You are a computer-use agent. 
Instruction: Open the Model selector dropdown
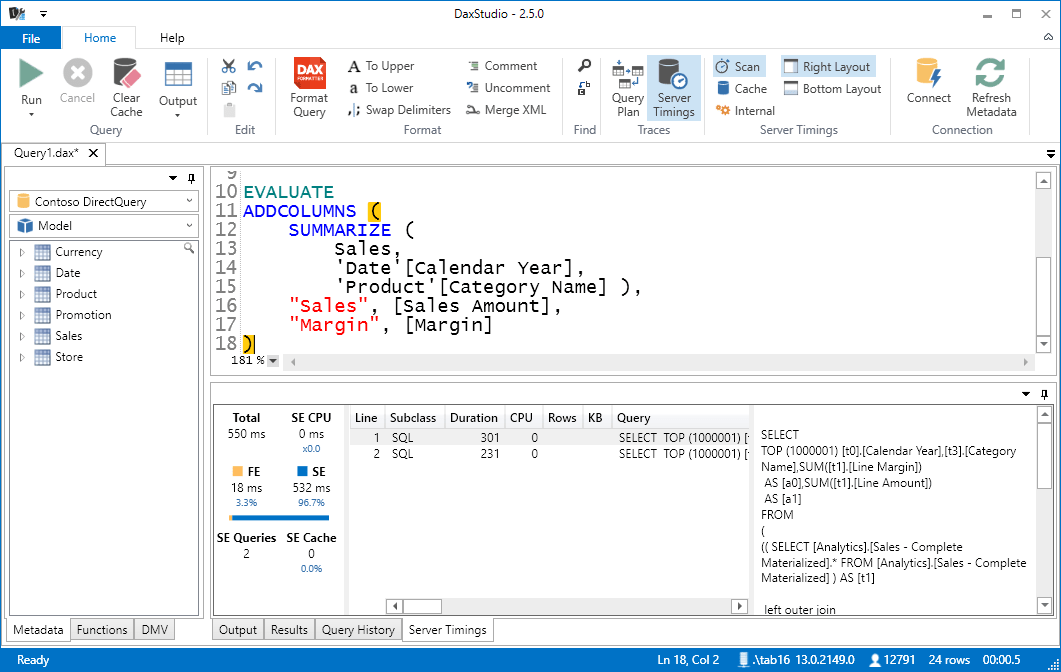(x=103, y=225)
